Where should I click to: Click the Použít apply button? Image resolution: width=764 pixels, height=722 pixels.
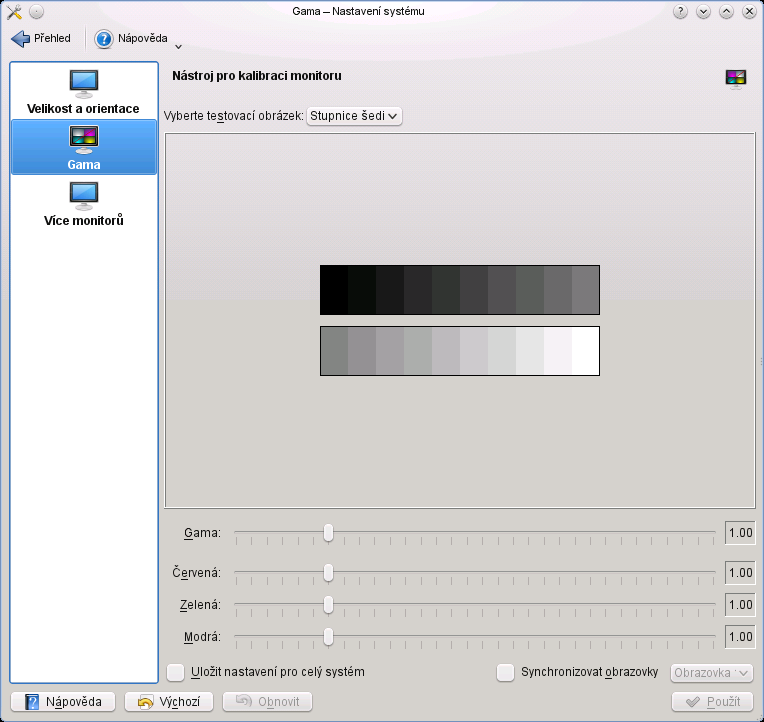[712, 702]
